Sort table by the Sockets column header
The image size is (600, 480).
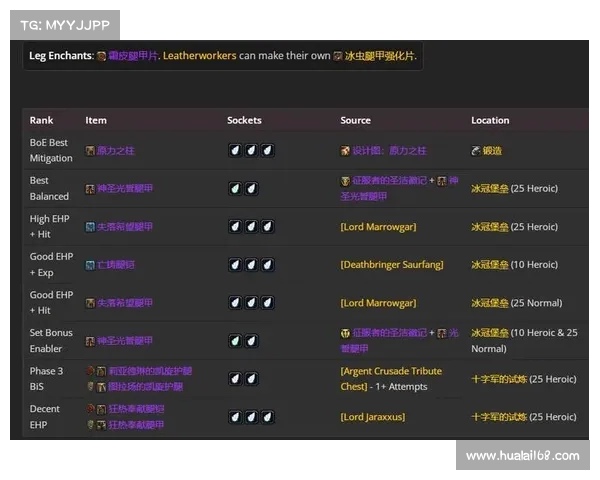[244, 120]
